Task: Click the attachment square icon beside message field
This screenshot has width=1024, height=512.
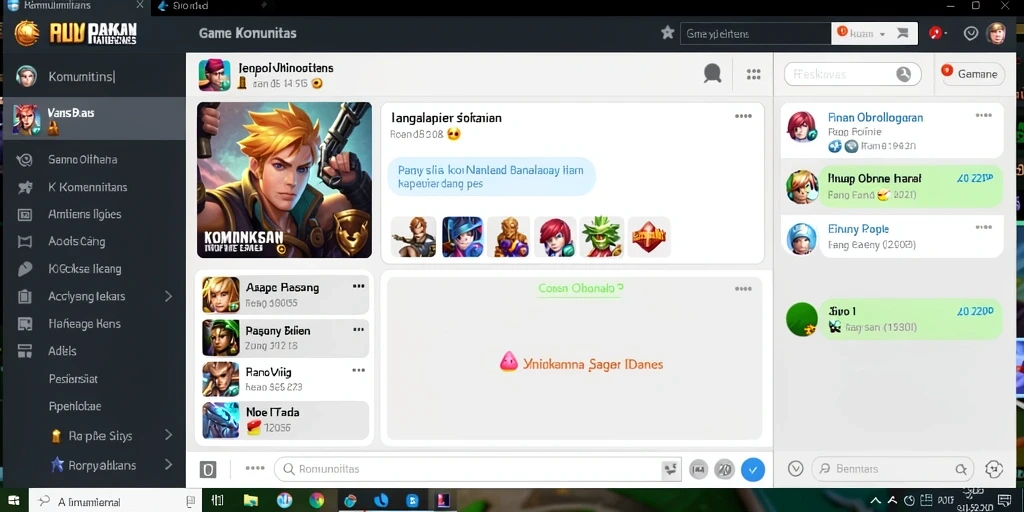Action: pyautogui.click(x=208, y=469)
